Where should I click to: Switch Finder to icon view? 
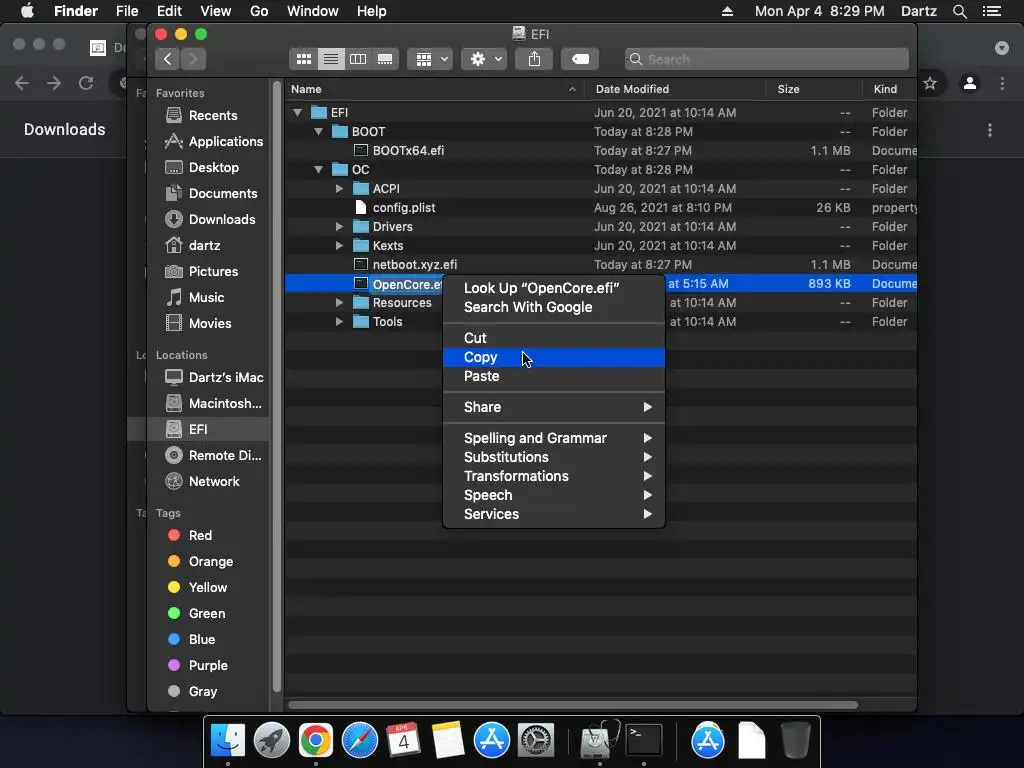(304, 59)
